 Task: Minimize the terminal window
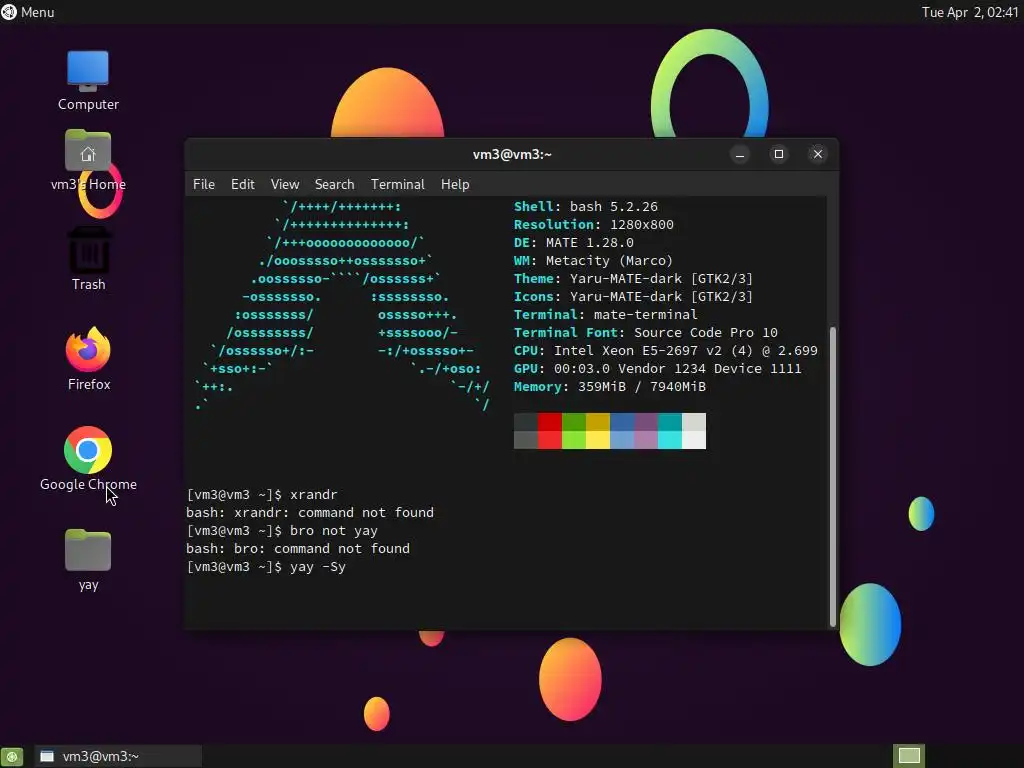coord(740,154)
